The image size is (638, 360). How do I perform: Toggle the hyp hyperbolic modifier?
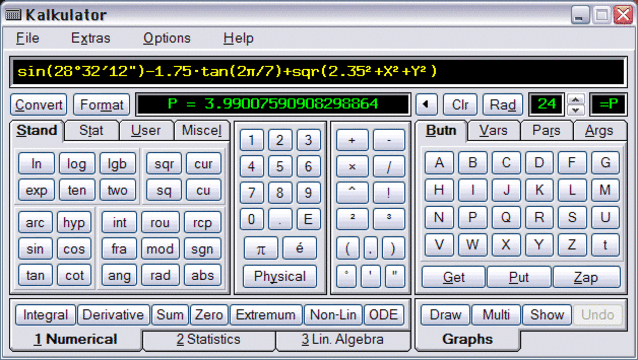pos(74,223)
